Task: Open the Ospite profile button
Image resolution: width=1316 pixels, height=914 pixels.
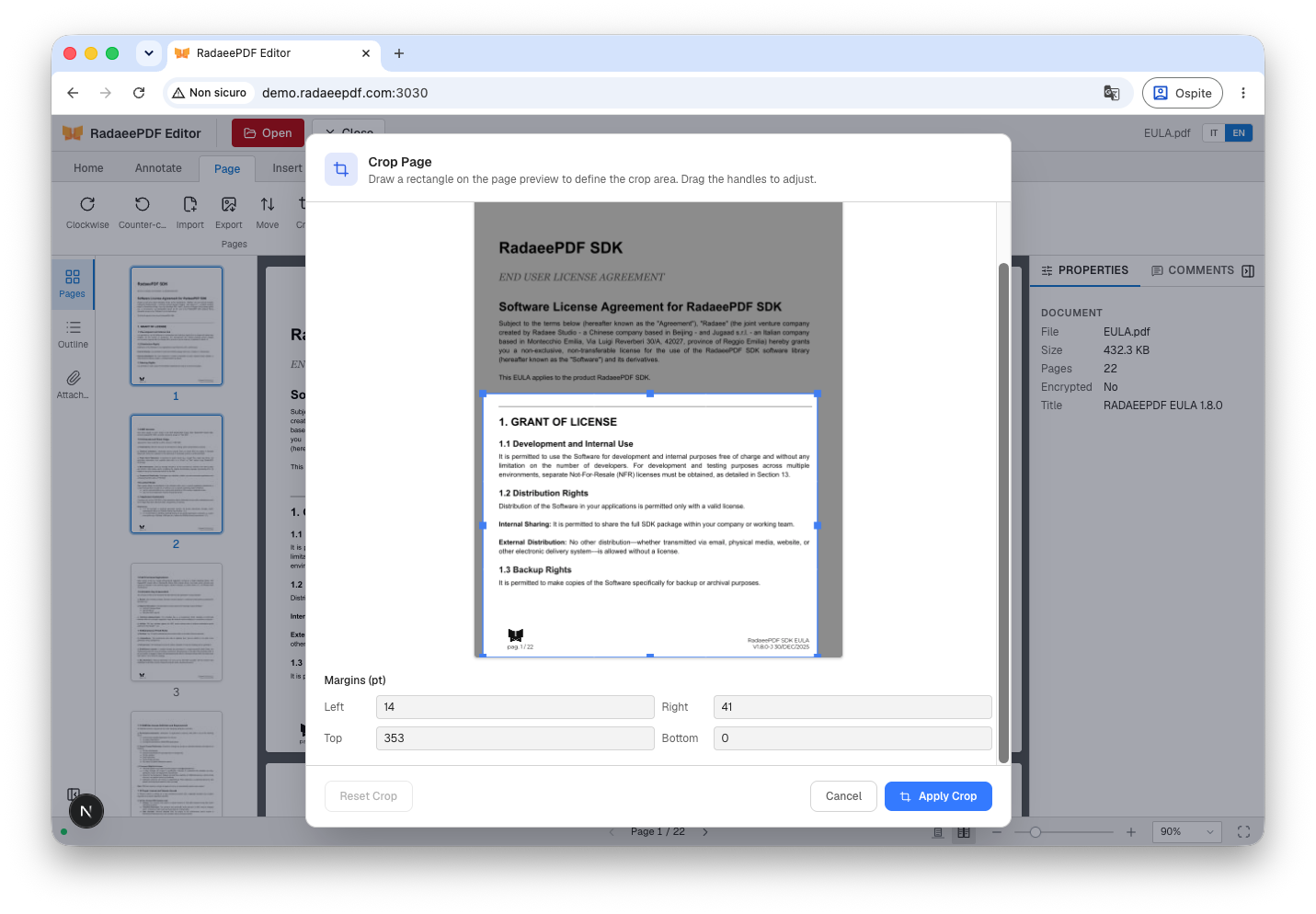Action: coord(1183,93)
